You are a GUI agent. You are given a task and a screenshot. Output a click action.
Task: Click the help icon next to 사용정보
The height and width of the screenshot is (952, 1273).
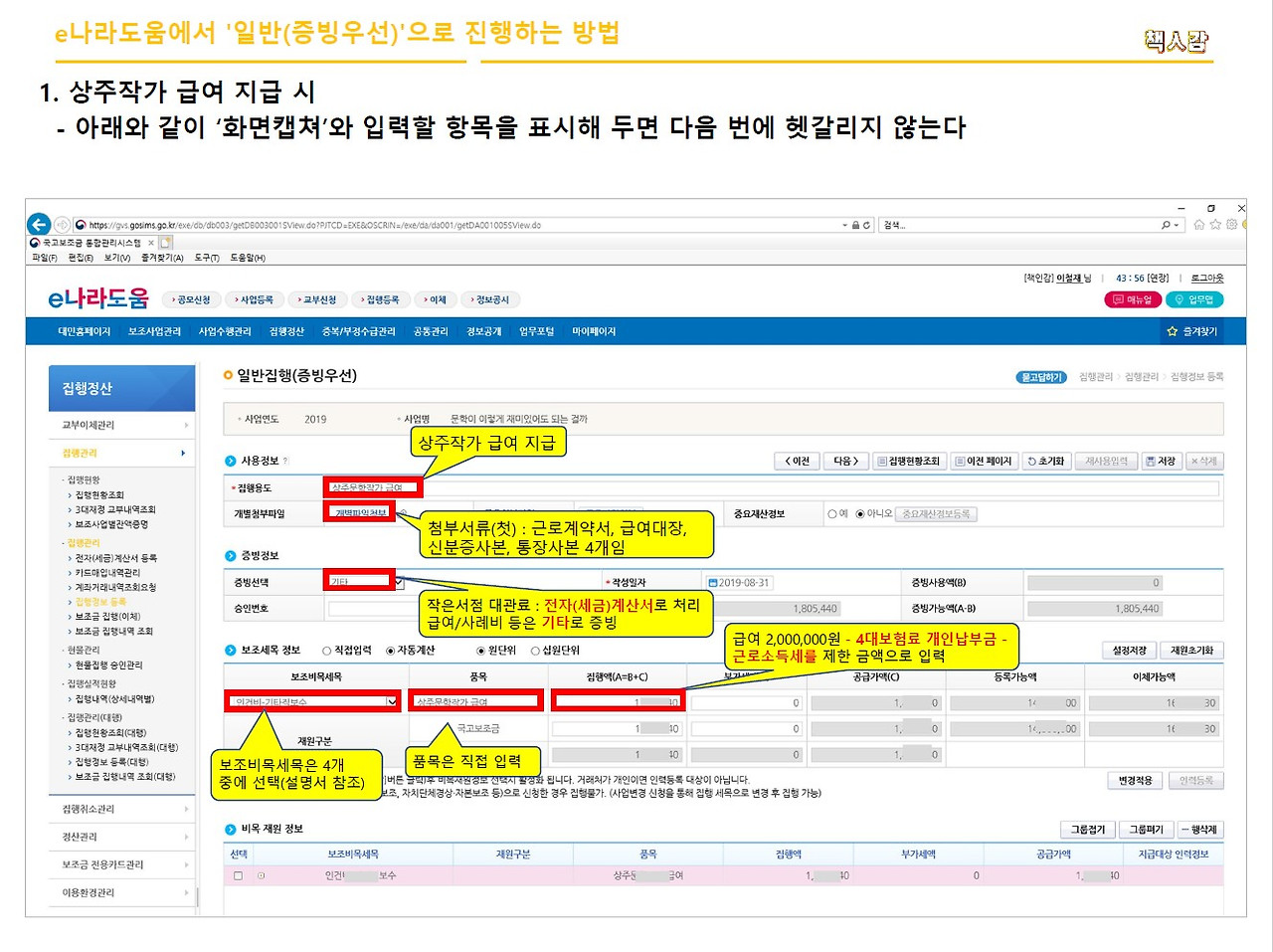(x=285, y=461)
